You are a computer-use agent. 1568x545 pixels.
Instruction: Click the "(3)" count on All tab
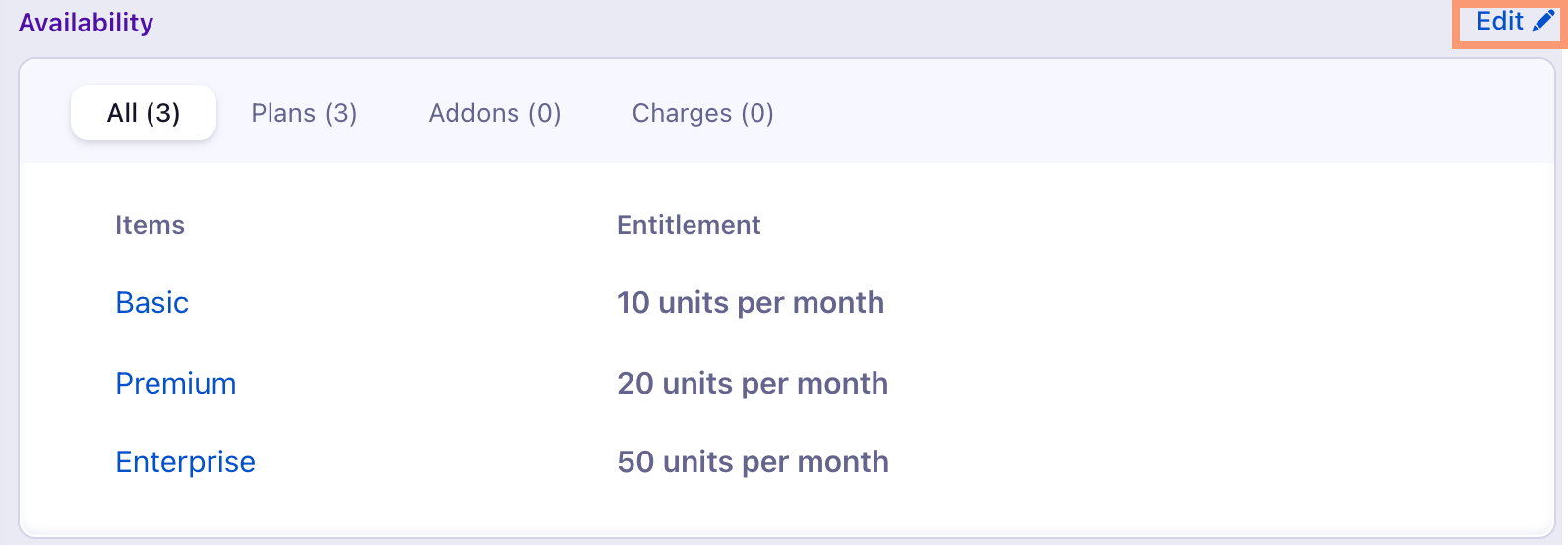(163, 113)
